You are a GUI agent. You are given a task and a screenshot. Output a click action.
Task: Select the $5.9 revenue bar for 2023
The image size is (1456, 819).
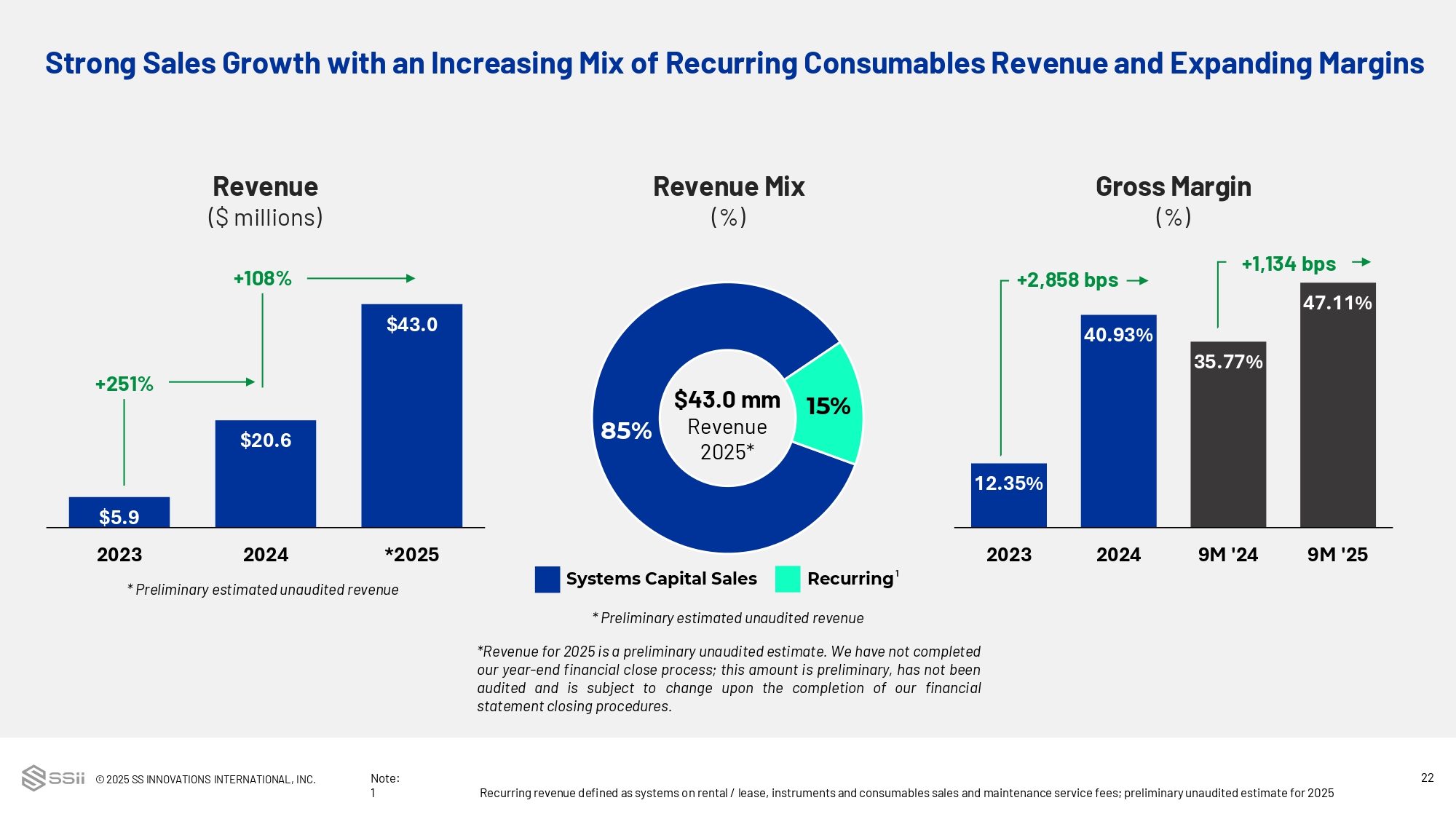(x=119, y=512)
